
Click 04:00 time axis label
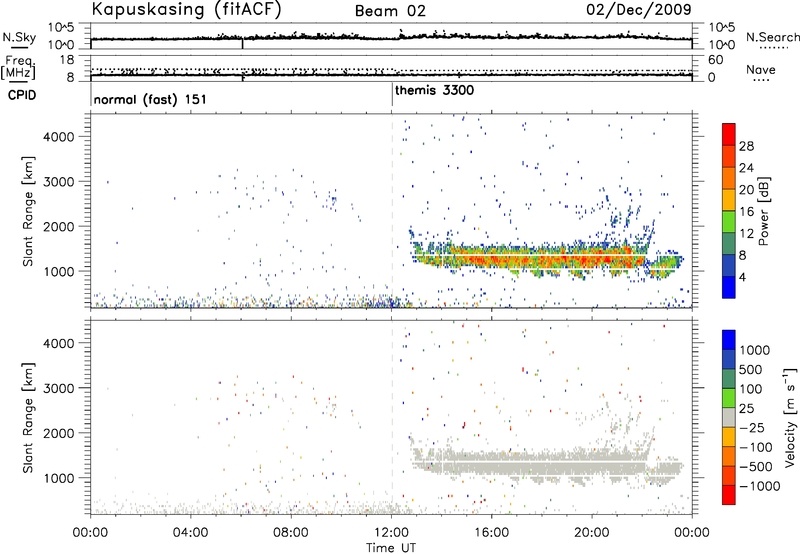(191, 532)
